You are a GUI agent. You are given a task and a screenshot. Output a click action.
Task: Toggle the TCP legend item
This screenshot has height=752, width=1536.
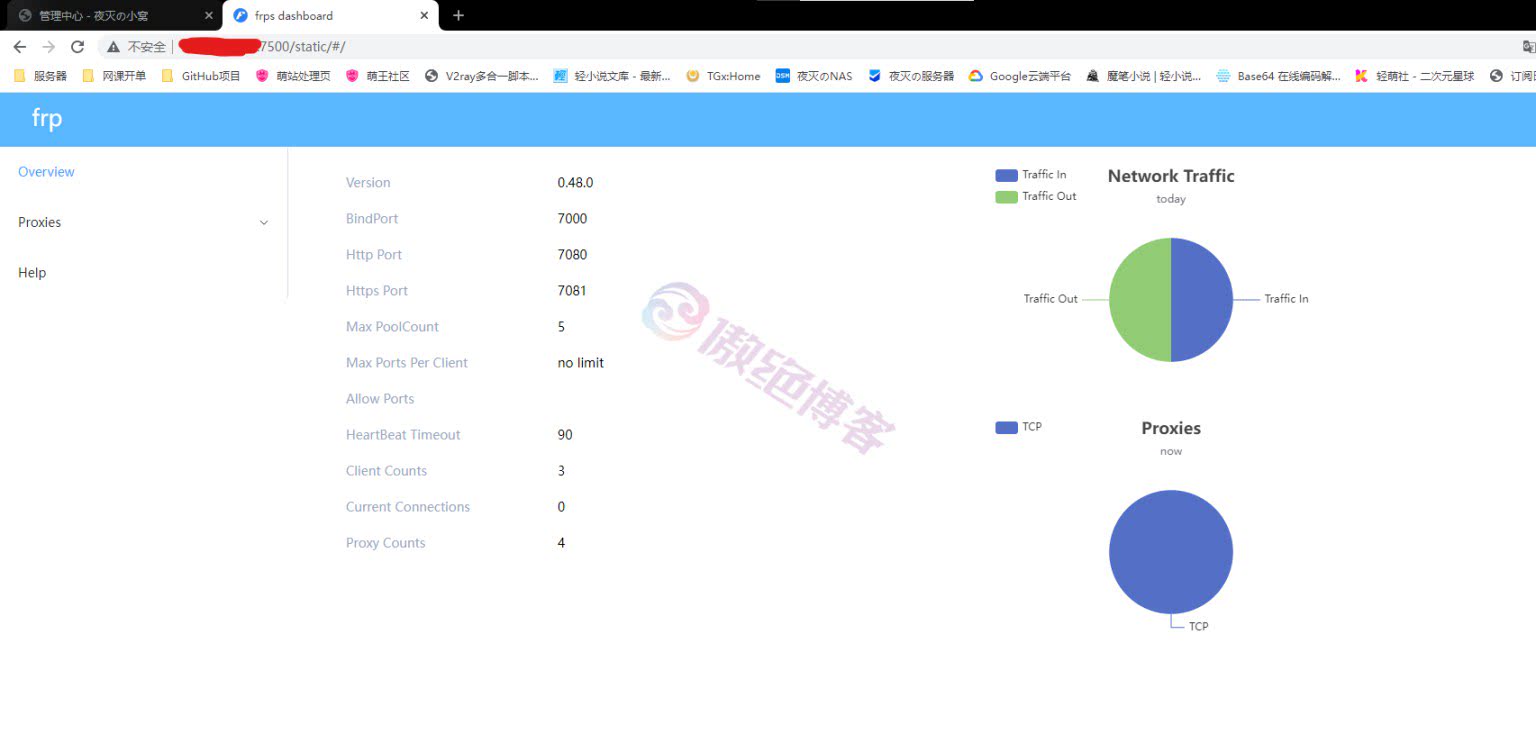(x=1019, y=427)
